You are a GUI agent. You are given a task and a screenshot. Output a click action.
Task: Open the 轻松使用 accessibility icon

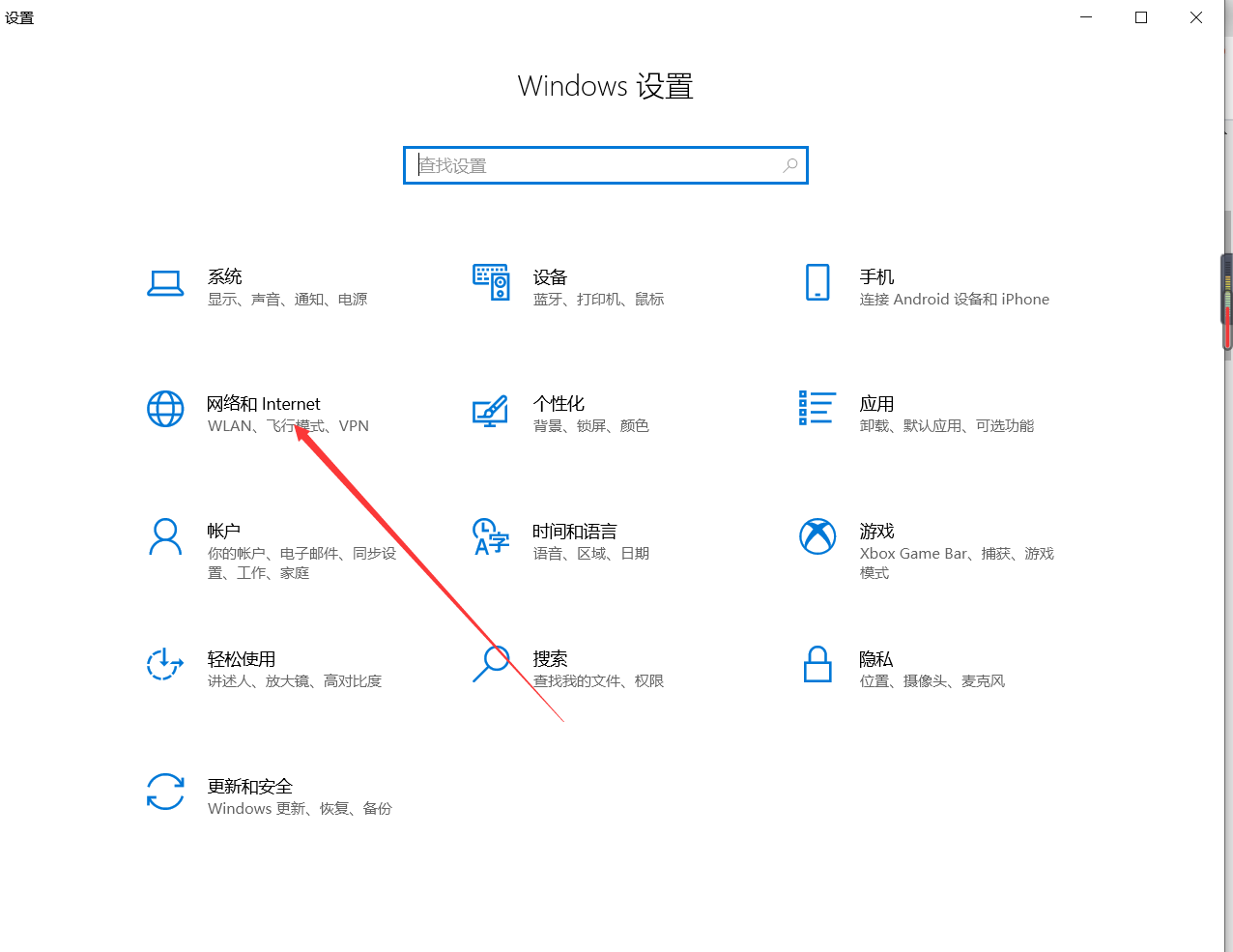(x=165, y=664)
